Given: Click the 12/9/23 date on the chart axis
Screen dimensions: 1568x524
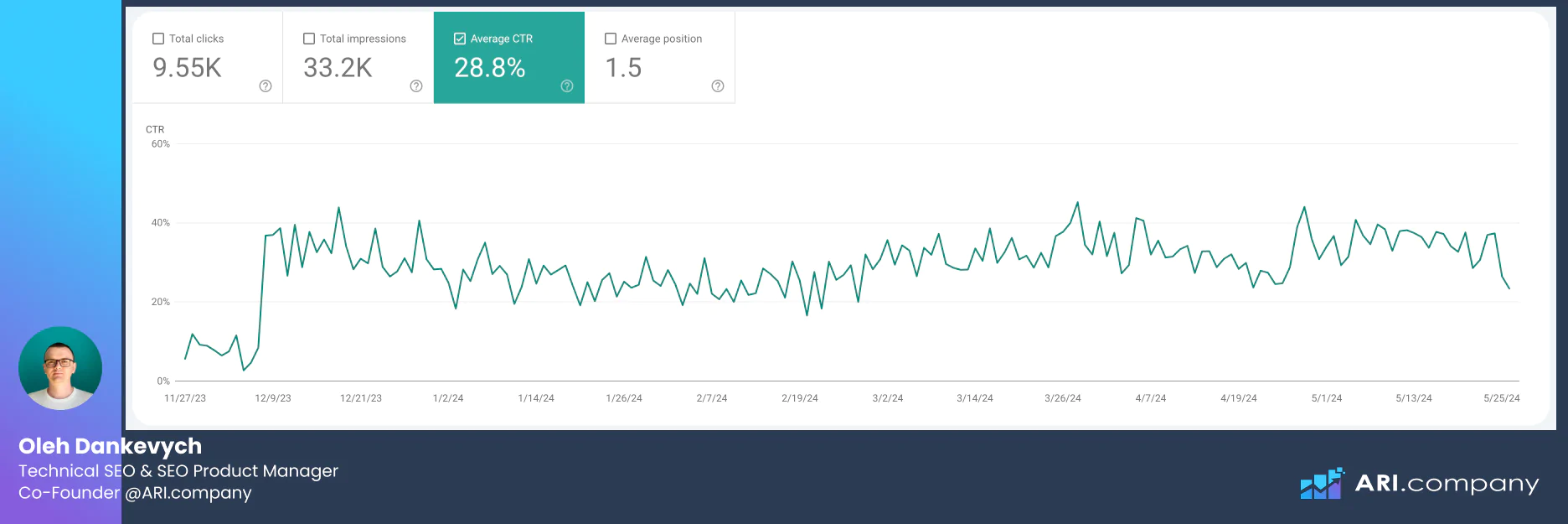Looking at the screenshot, I should click(x=273, y=398).
